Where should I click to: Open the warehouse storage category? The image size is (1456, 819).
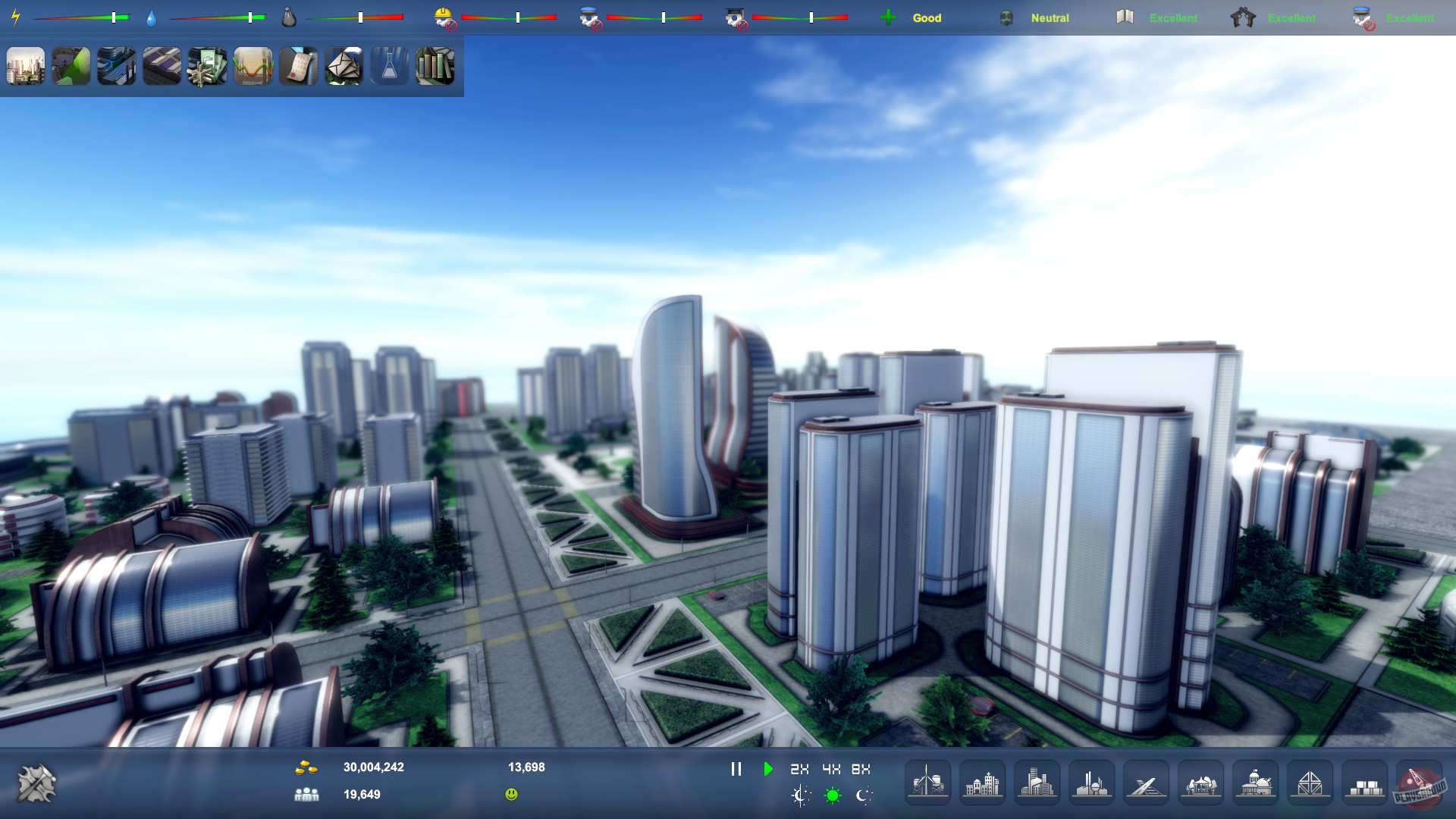pos(1364,783)
